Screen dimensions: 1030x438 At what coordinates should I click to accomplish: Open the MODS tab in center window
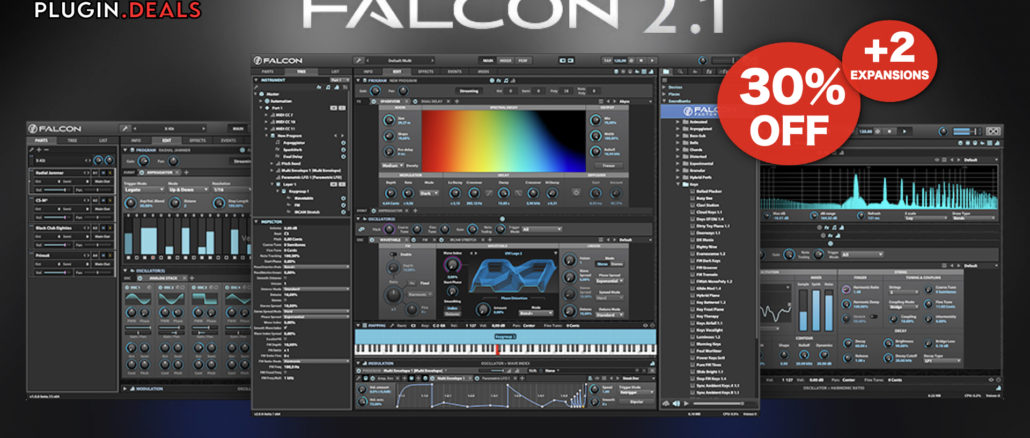point(483,72)
